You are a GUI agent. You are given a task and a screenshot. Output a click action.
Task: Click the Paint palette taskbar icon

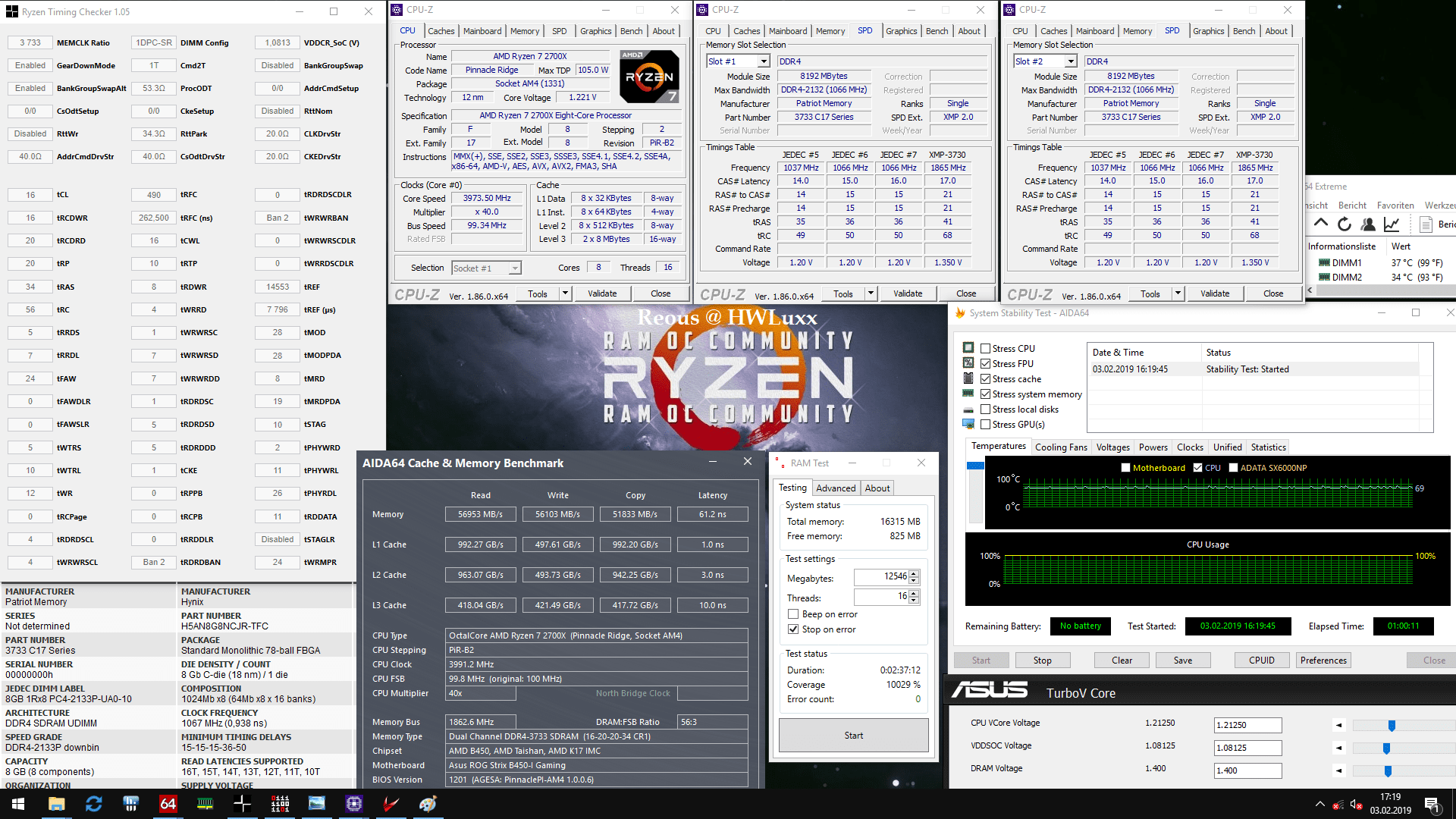pos(428,804)
